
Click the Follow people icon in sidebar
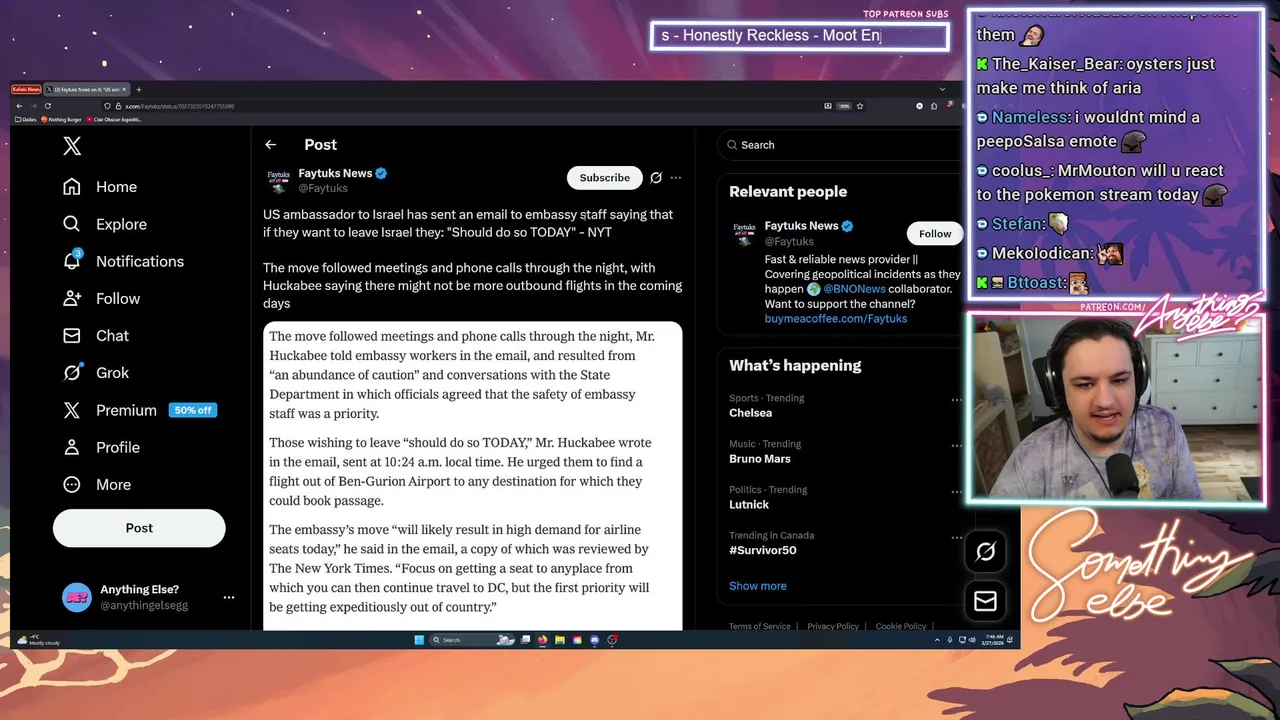pyautogui.click(x=72, y=298)
